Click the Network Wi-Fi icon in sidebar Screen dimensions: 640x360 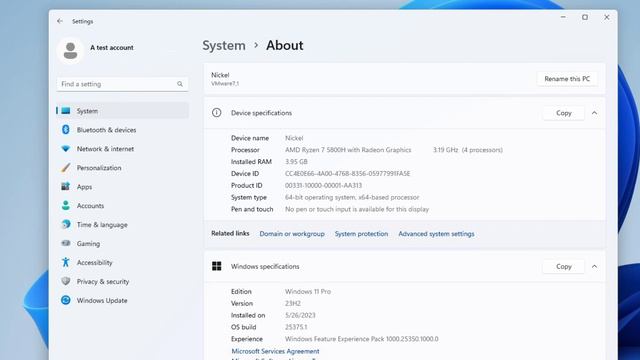[x=66, y=149]
